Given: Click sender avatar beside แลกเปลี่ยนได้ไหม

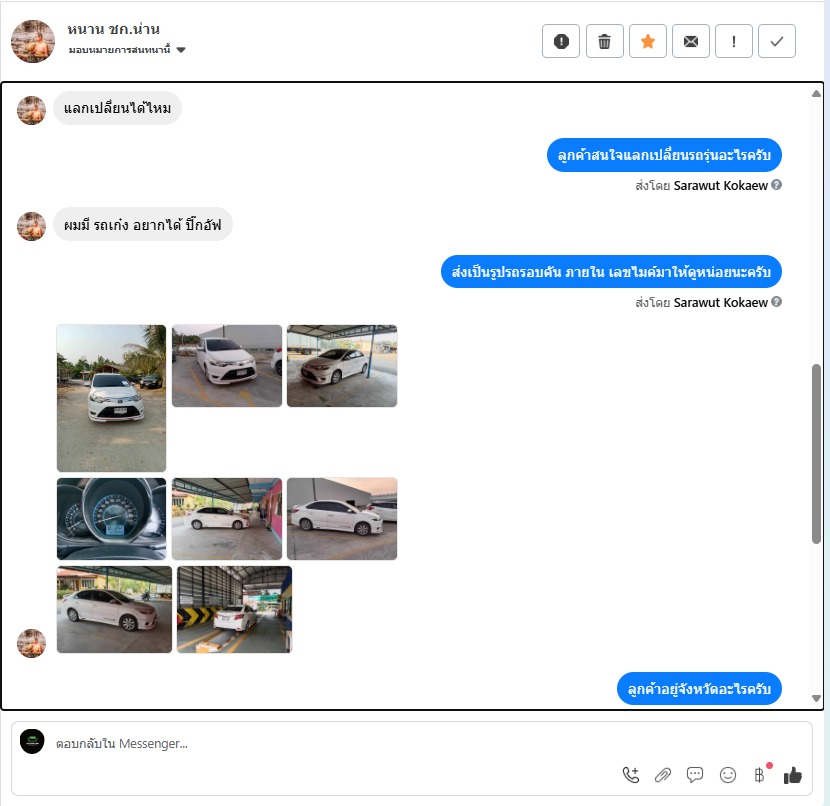Looking at the screenshot, I should [x=31, y=110].
